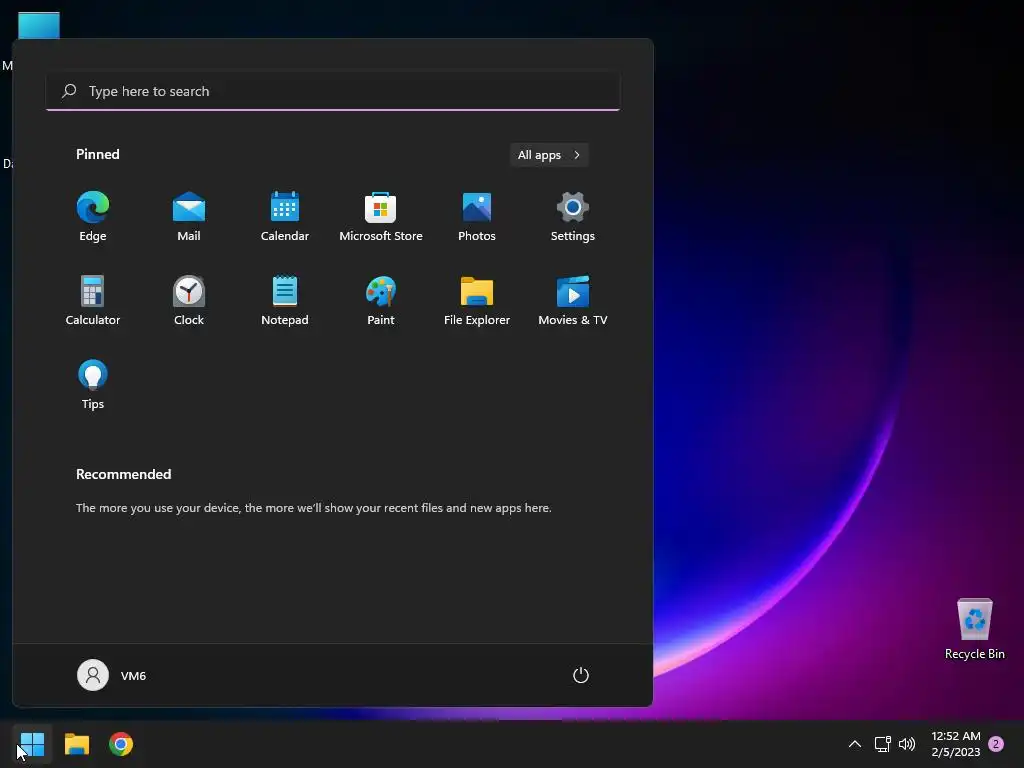This screenshot has height=768, width=1024.
Task: Open the Paint app
Action: (x=381, y=301)
